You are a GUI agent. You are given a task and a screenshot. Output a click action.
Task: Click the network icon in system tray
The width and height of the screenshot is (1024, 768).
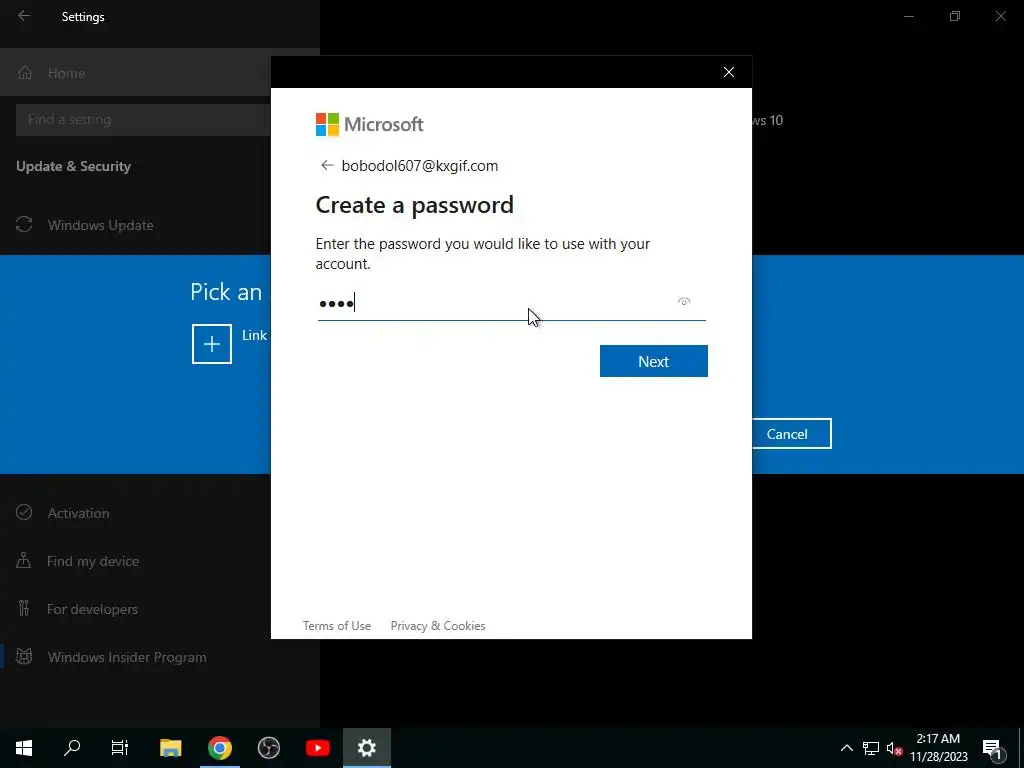pos(871,748)
